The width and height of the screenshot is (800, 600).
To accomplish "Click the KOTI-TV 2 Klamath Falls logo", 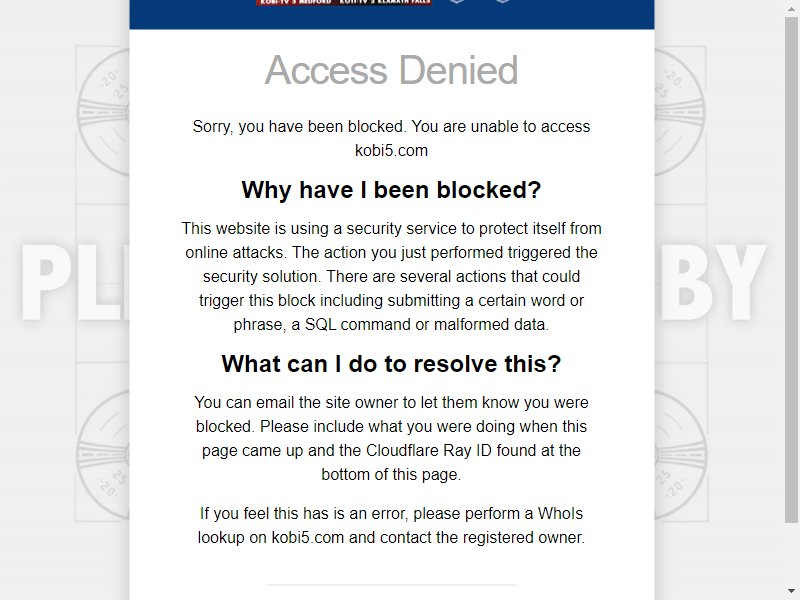I will coord(386,3).
